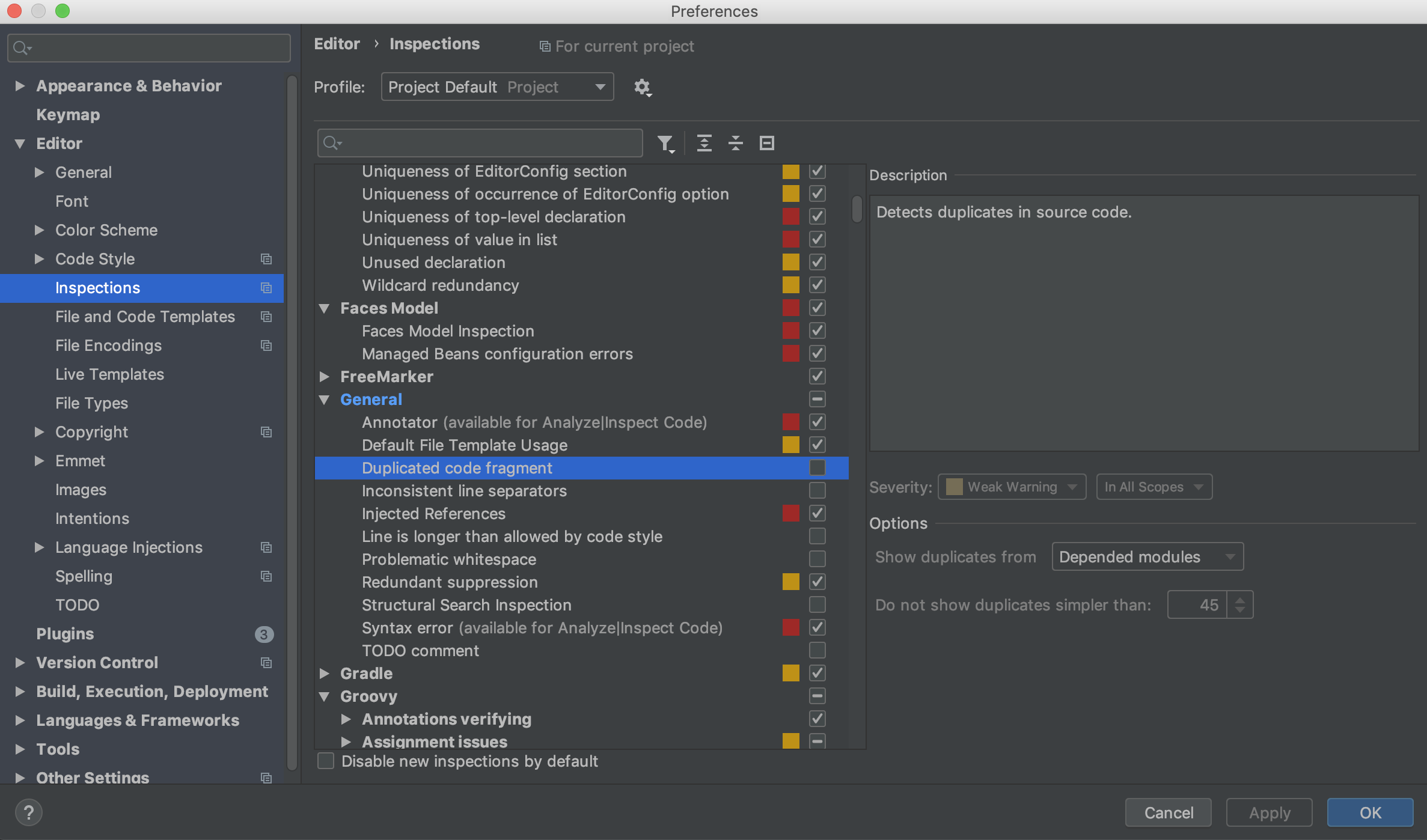Select Live Templates in the sidebar
The height and width of the screenshot is (840, 1427).
pos(109,374)
